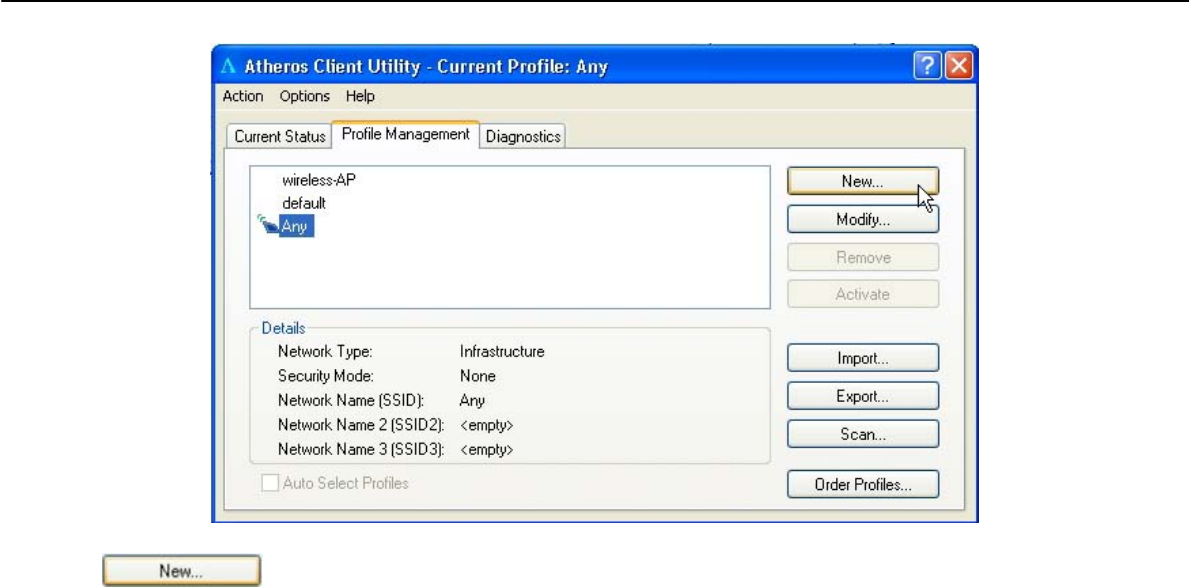The image size is (1189, 587).
Task: Click the Network Name 2 (SSID2) empty value
Action: coord(486,425)
